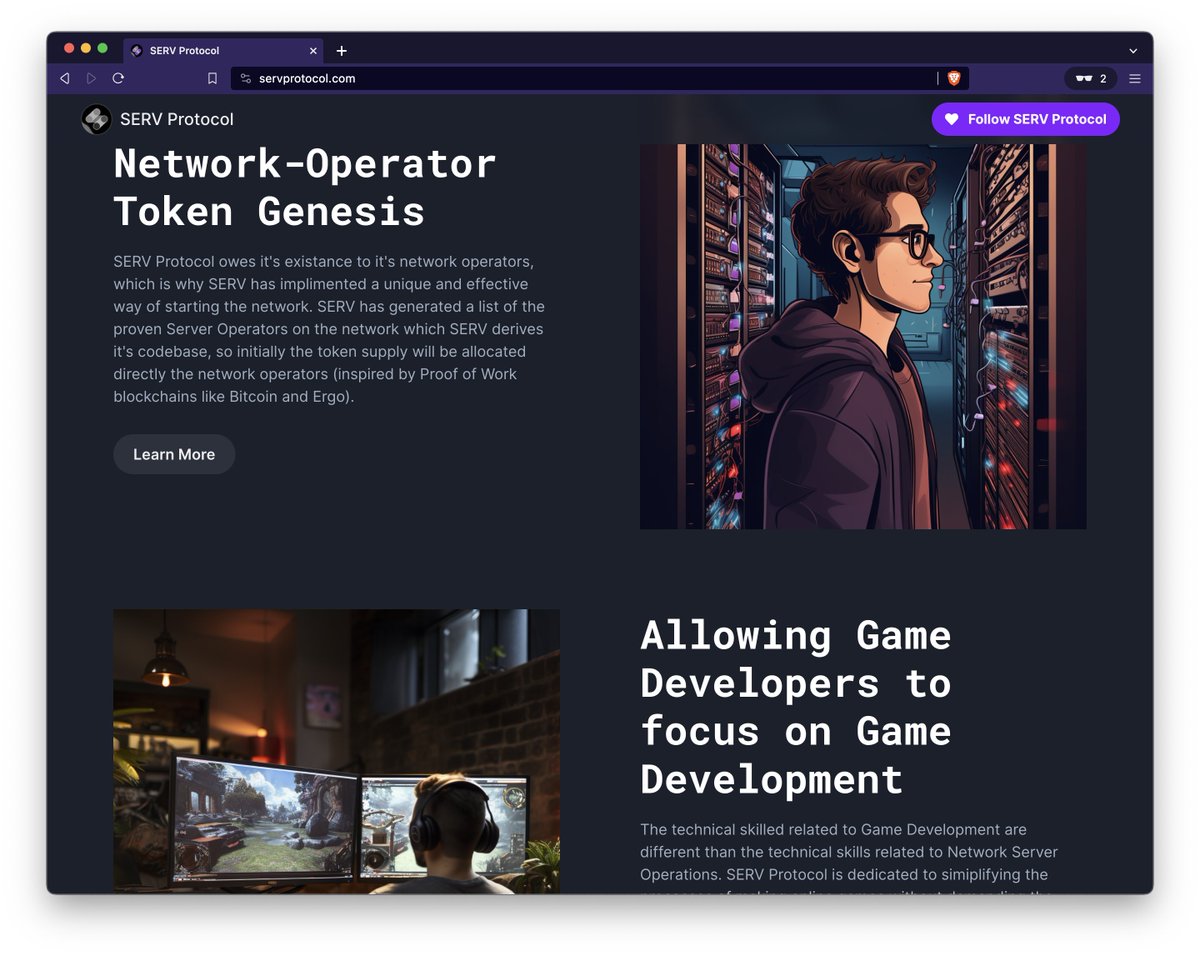Close the SERV Protocol tab

tap(313, 50)
